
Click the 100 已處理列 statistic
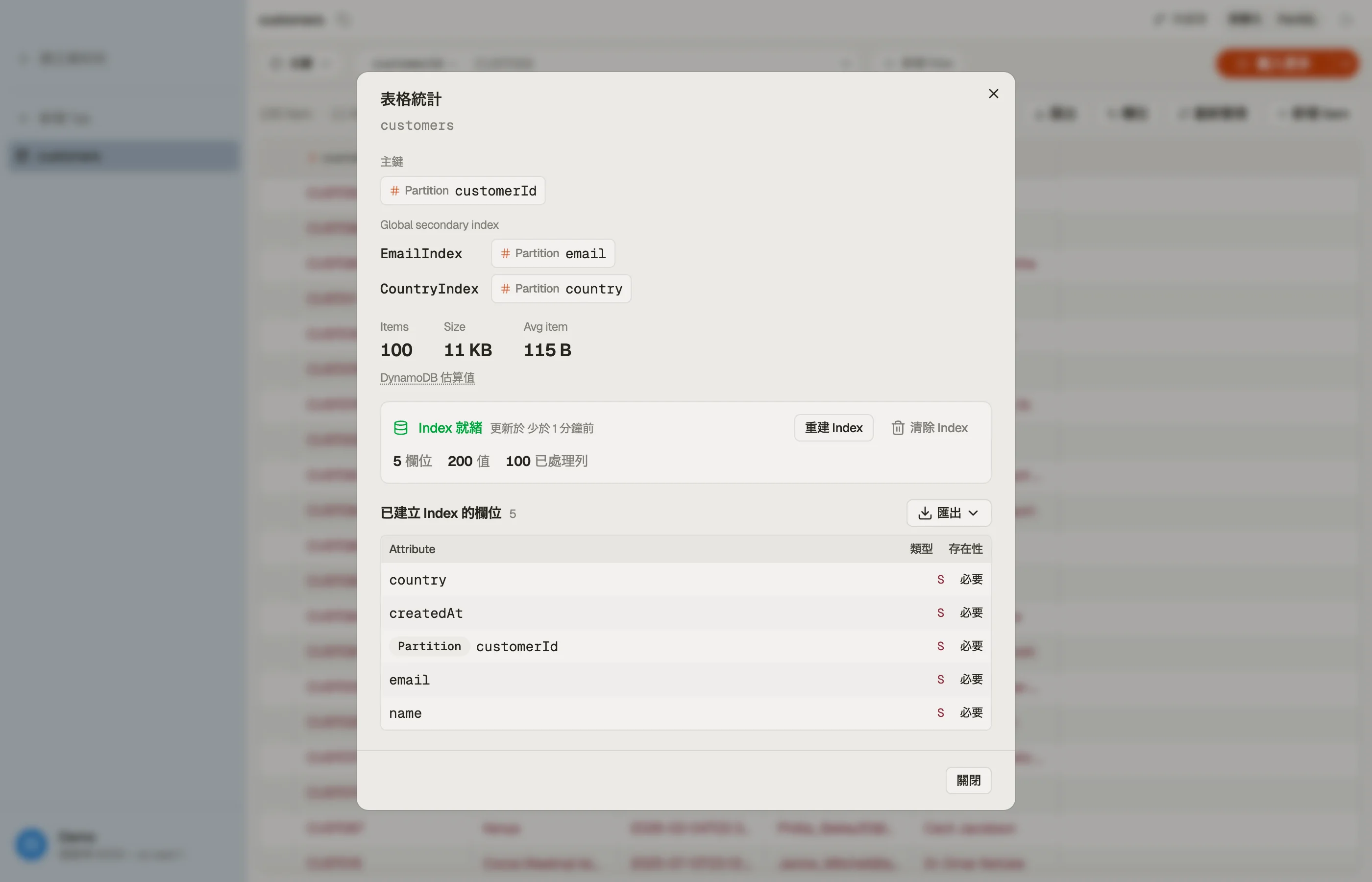point(546,461)
